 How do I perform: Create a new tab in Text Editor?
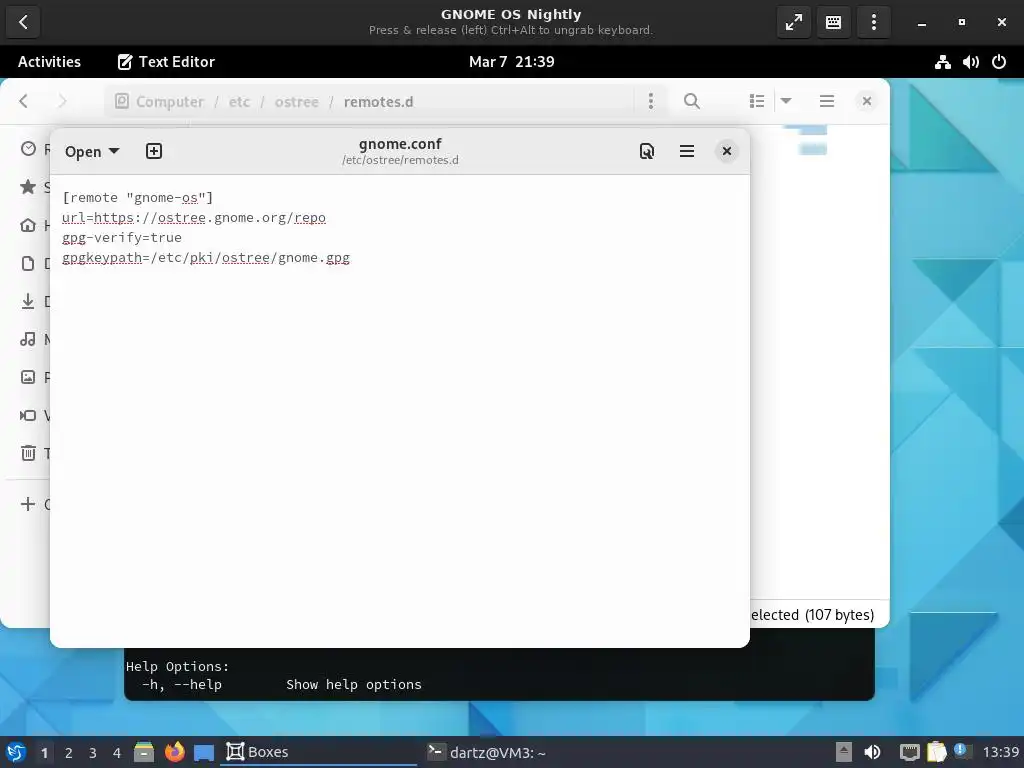[153, 152]
